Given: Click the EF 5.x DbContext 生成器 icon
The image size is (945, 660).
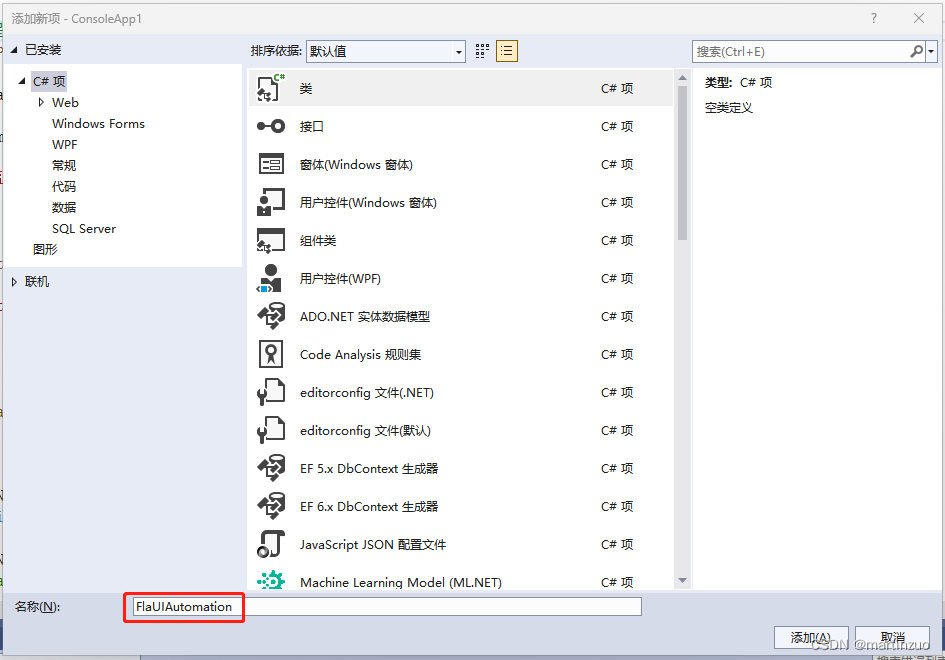Looking at the screenshot, I should coord(271,468).
